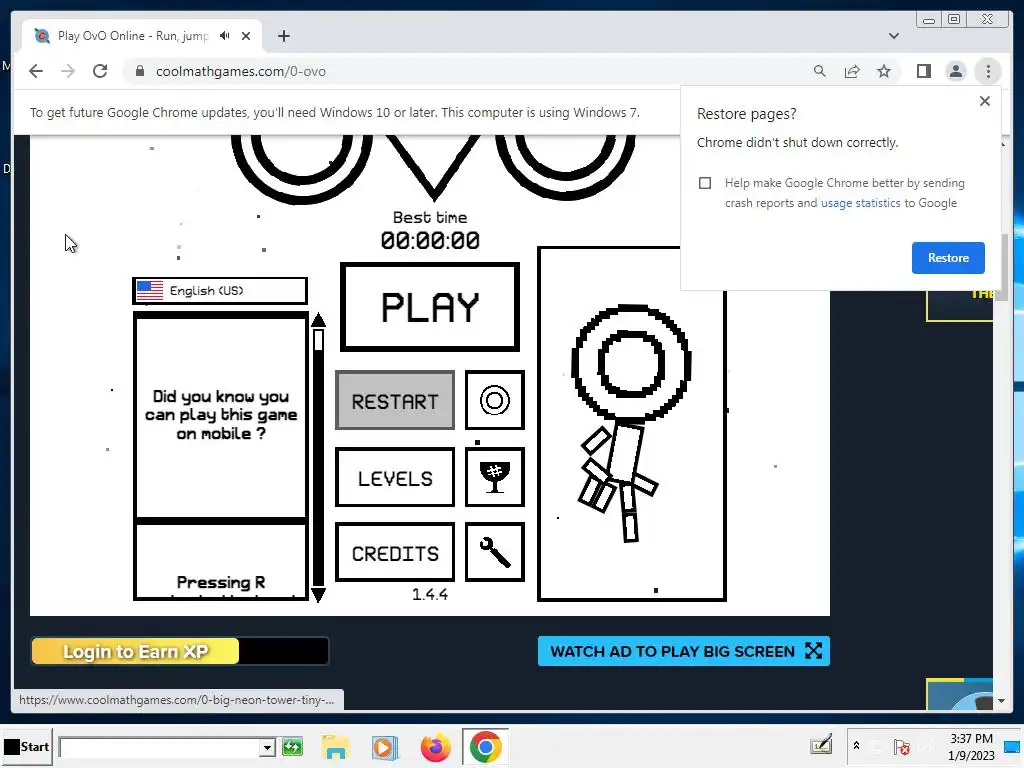Click the browser Back arrow
The image size is (1024, 768).
36,71
